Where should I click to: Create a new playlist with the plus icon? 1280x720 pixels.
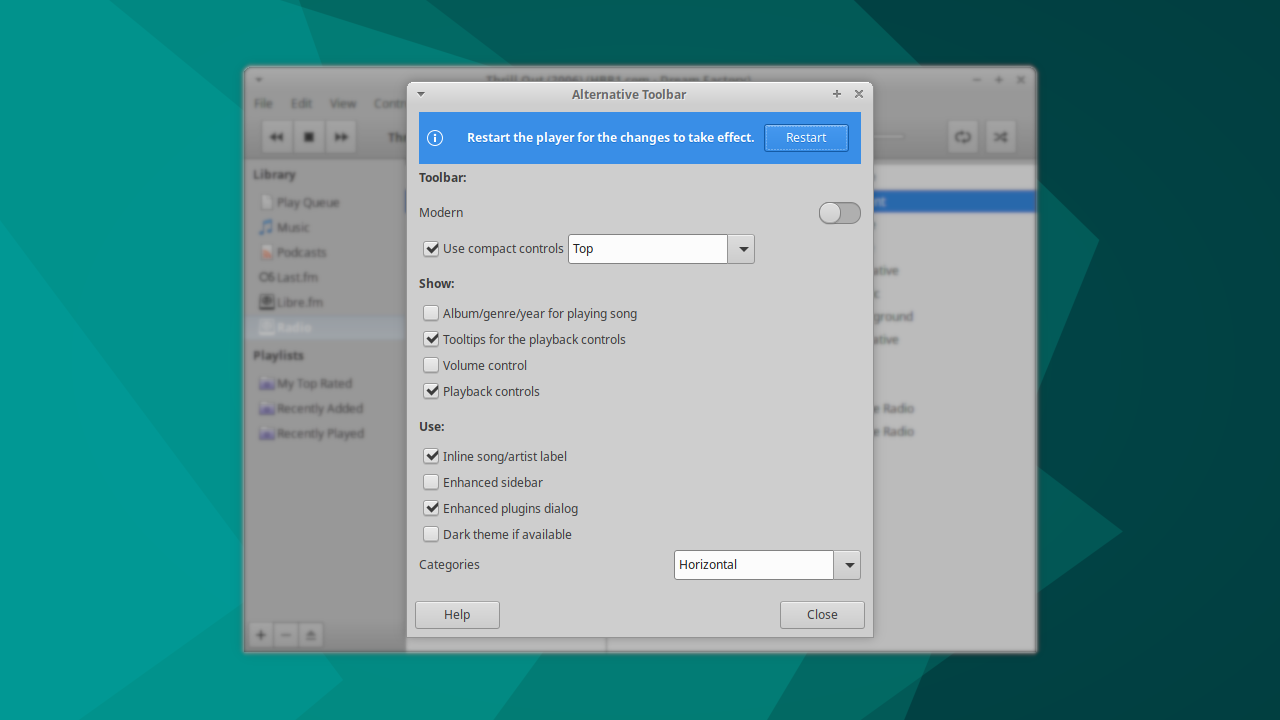tap(260, 635)
